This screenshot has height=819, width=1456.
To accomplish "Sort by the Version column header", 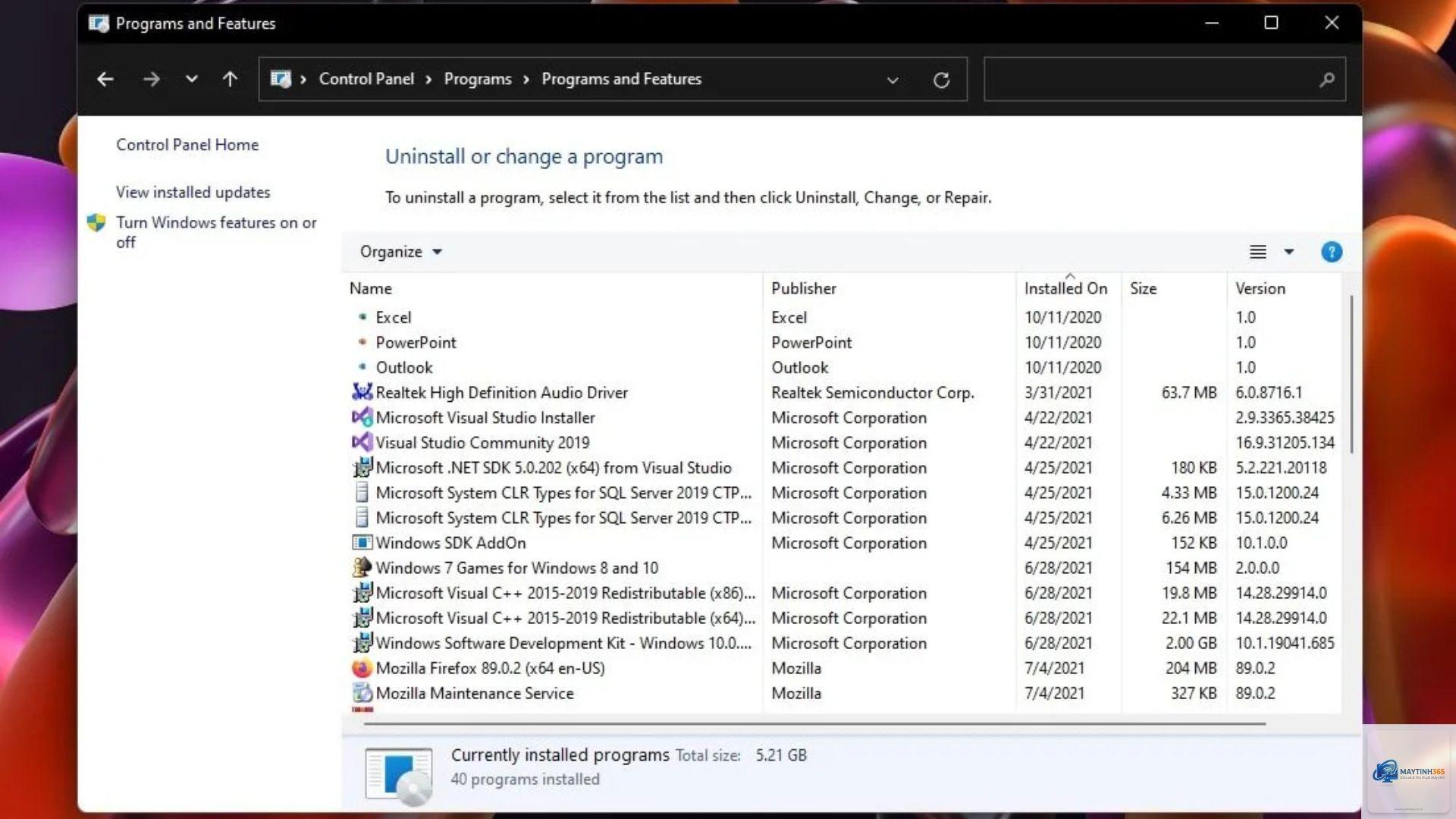I will (x=1284, y=289).
